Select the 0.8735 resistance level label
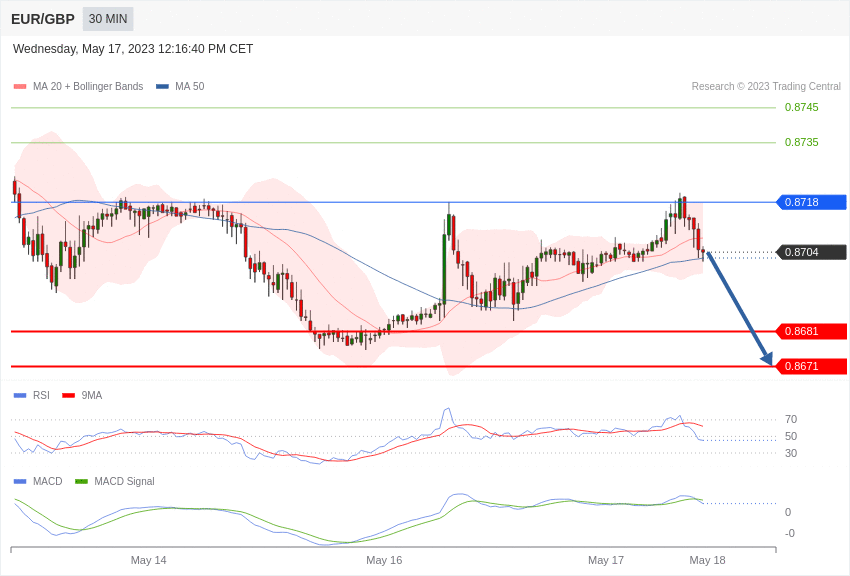The height and width of the screenshot is (576, 850). pos(801,143)
